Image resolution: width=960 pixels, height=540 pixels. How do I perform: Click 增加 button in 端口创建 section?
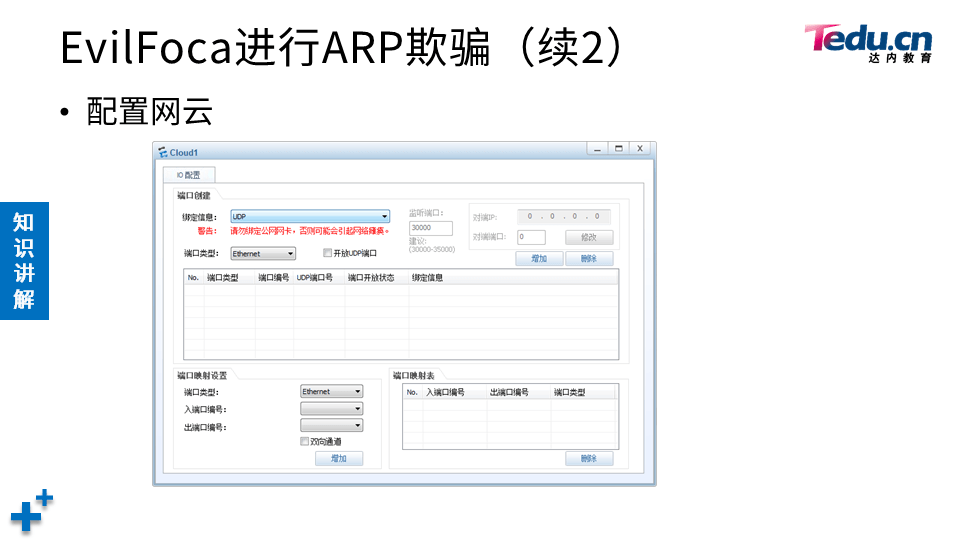(x=539, y=258)
